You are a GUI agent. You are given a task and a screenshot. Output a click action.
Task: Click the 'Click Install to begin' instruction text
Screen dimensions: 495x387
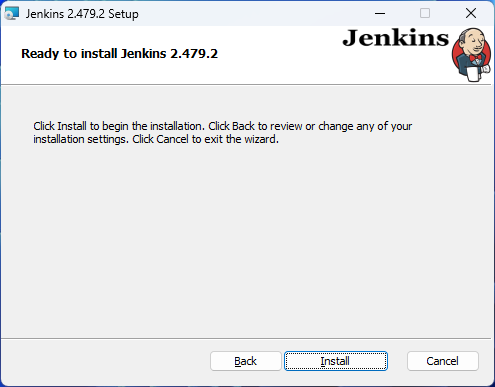click(x=222, y=132)
